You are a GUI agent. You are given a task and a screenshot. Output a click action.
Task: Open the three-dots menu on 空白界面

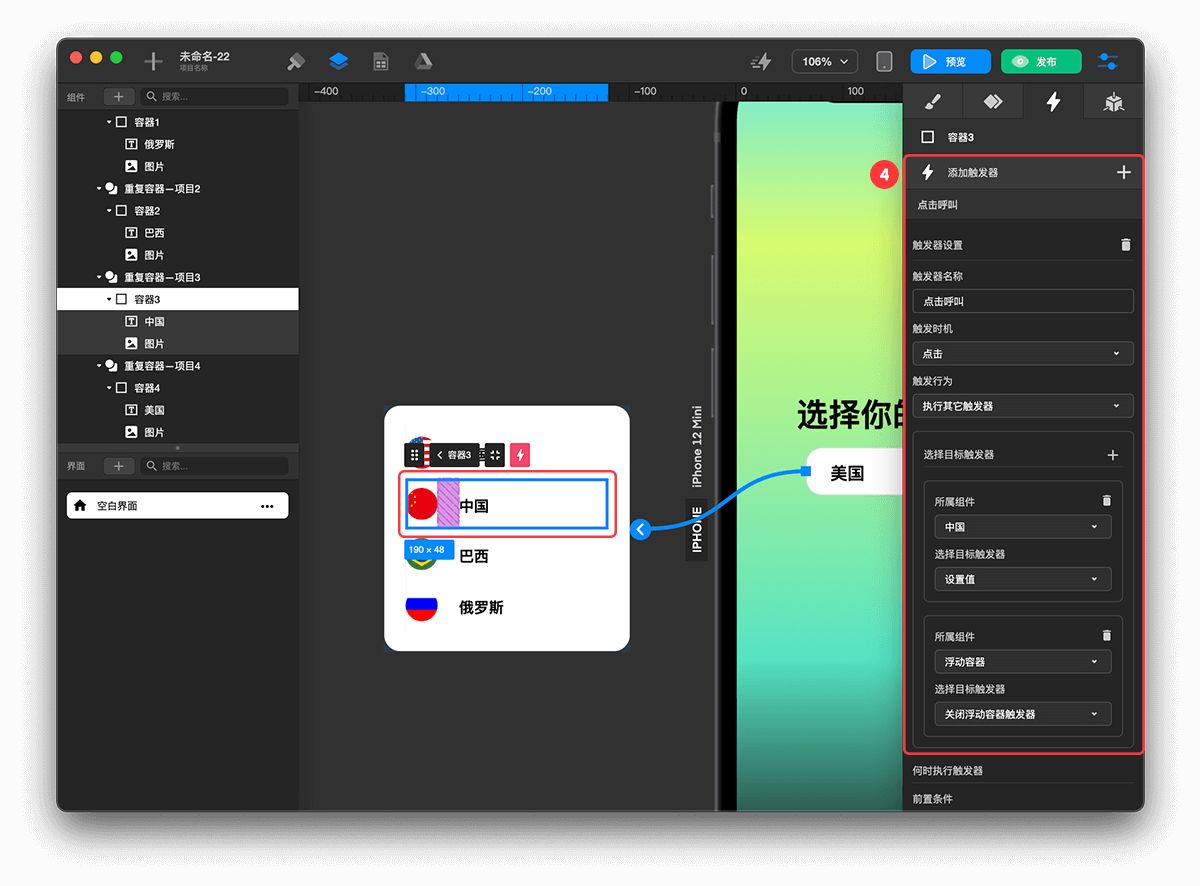pyautogui.click(x=267, y=506)
